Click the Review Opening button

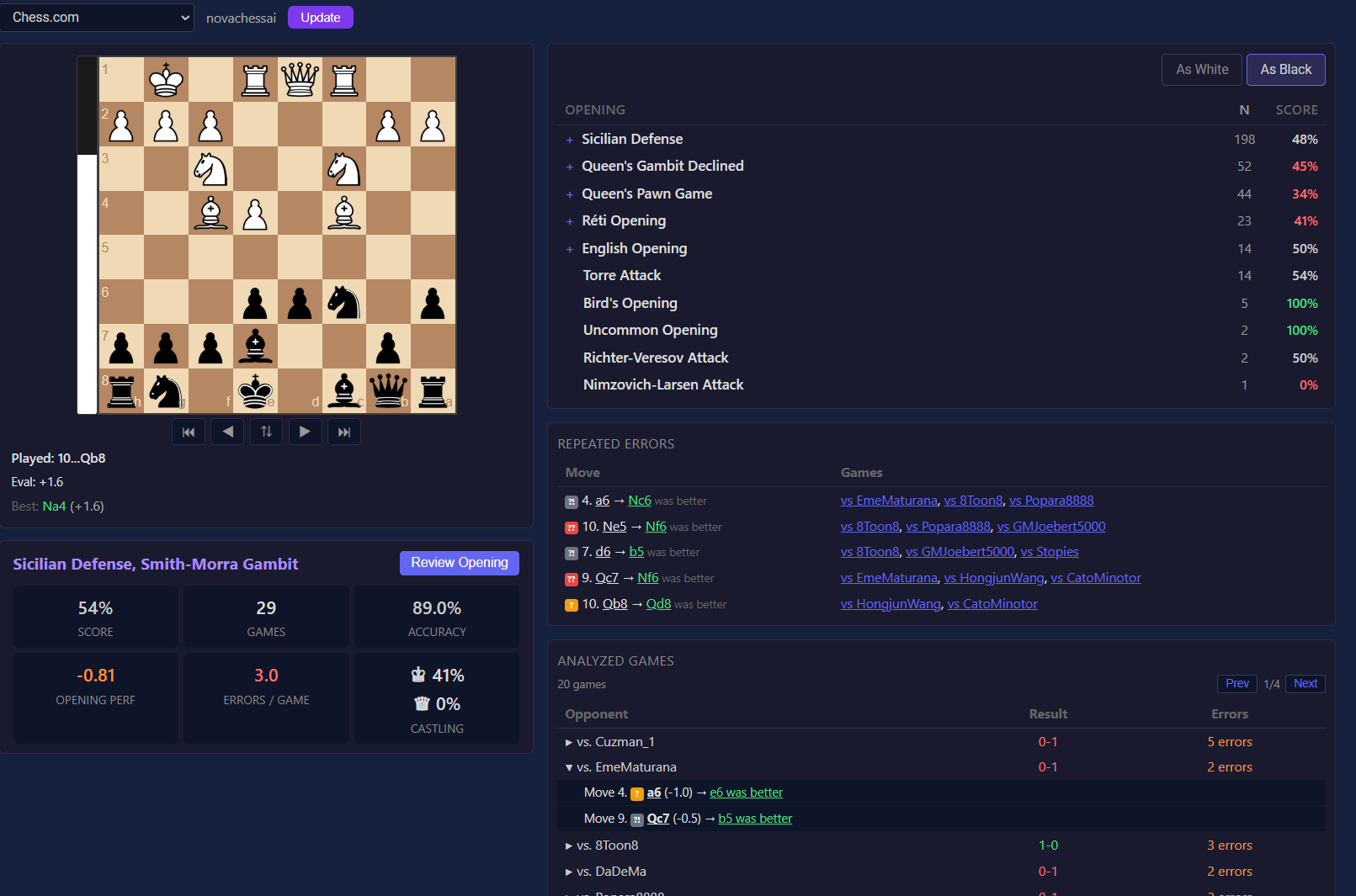tap(459, 563)
